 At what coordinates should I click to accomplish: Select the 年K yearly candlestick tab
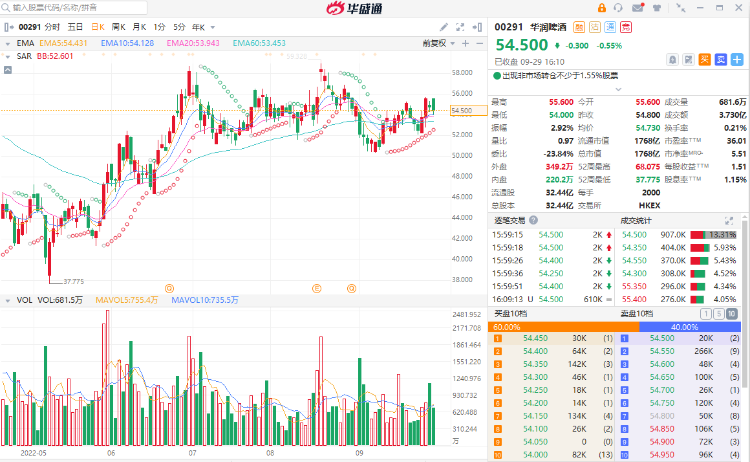coord(199,27)
